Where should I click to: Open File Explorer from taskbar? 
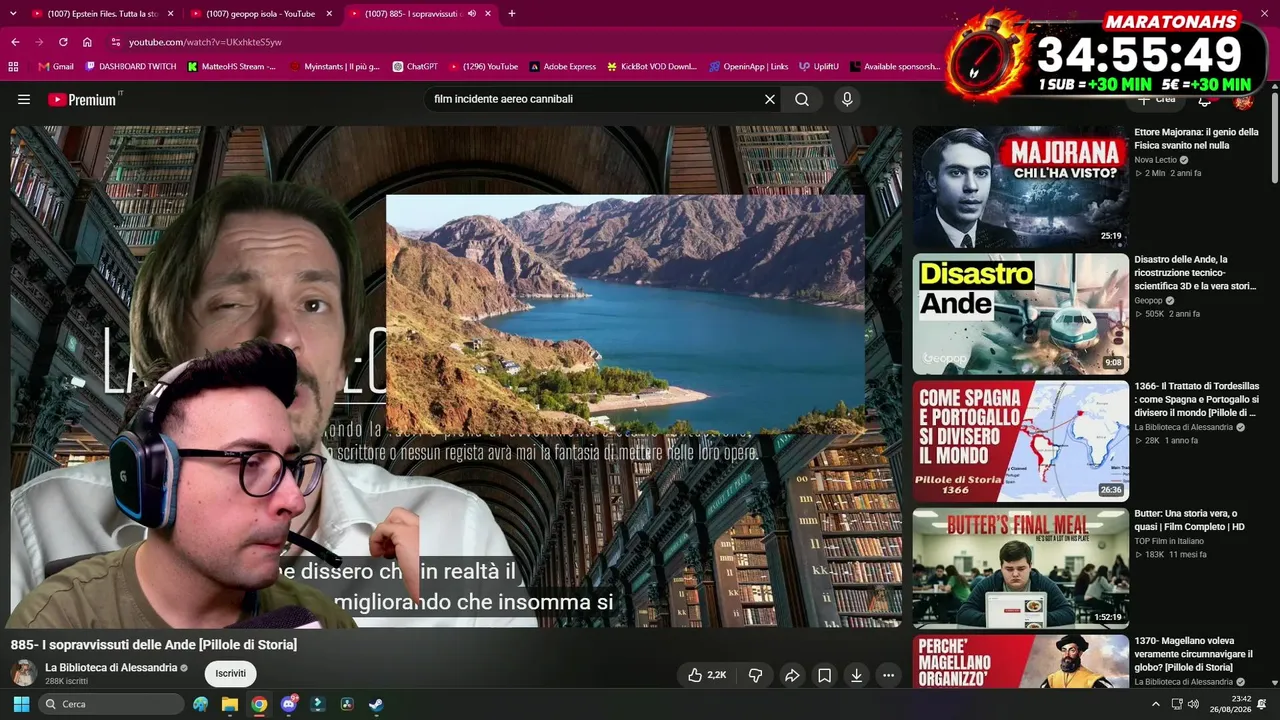230,704
